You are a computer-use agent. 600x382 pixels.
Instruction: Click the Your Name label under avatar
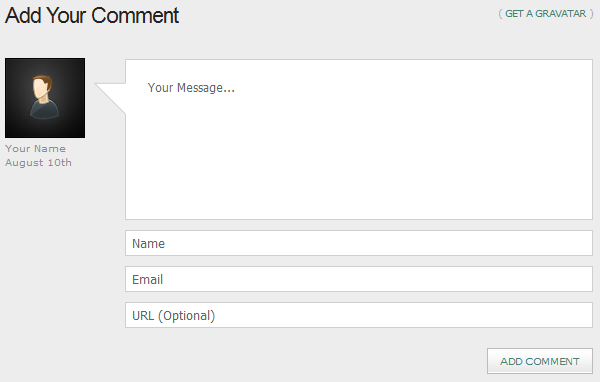click(x=35, y=149)
